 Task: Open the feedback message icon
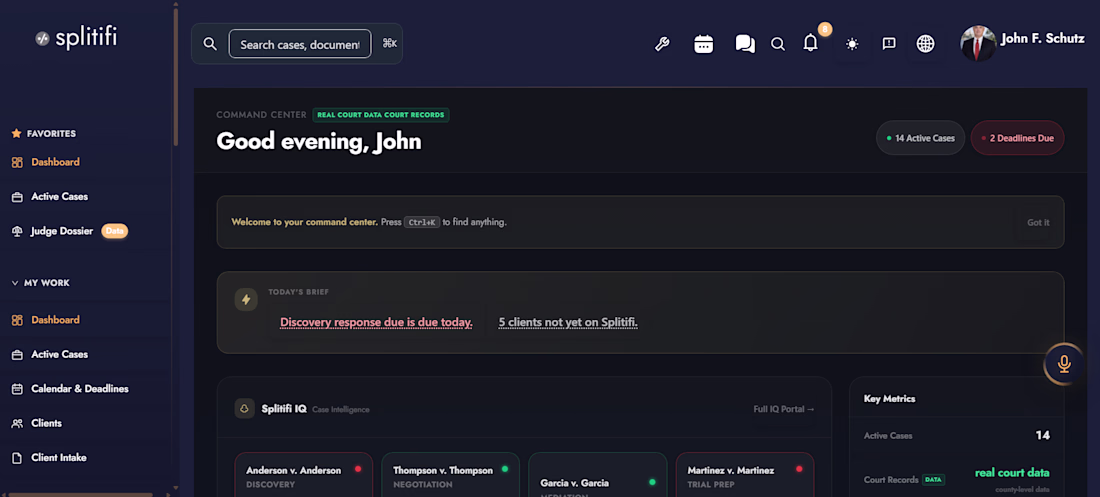point(889,44)
